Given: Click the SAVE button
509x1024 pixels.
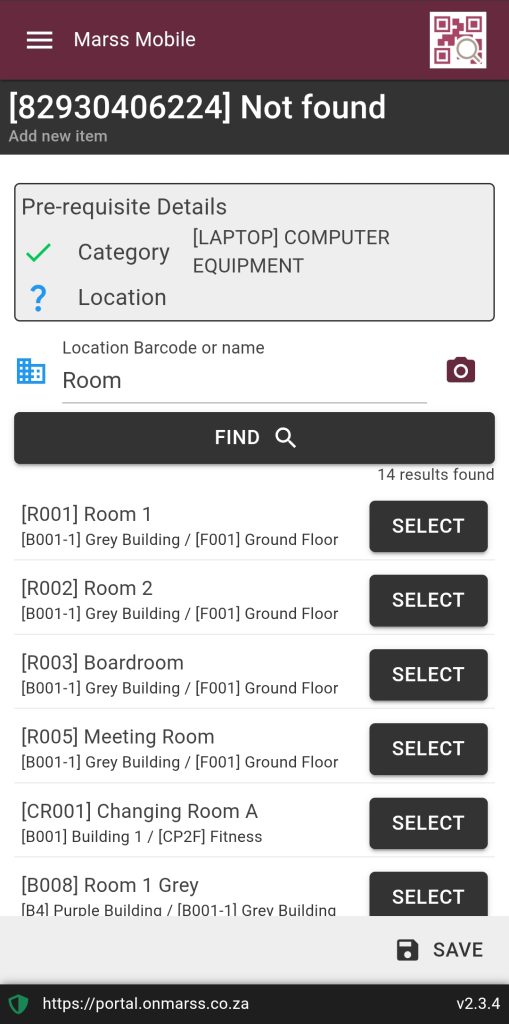Looking at the screenshot, I should coord(440,950).
